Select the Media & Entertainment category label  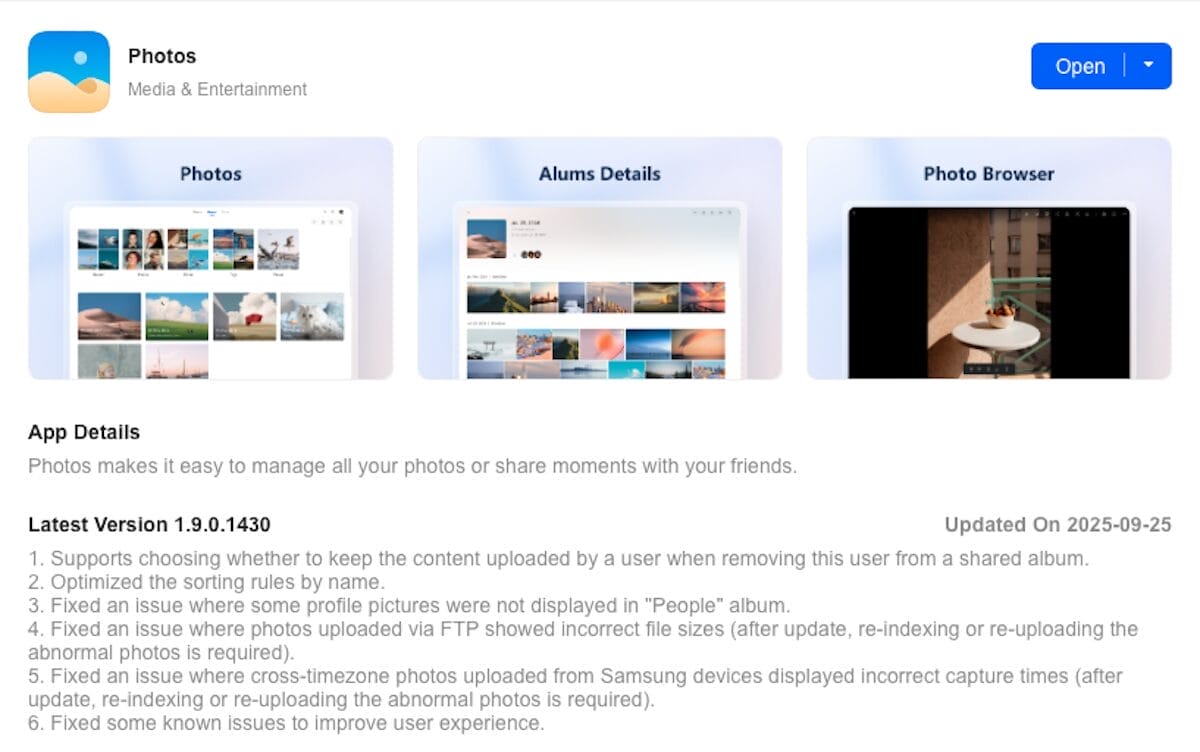[217, 89]
